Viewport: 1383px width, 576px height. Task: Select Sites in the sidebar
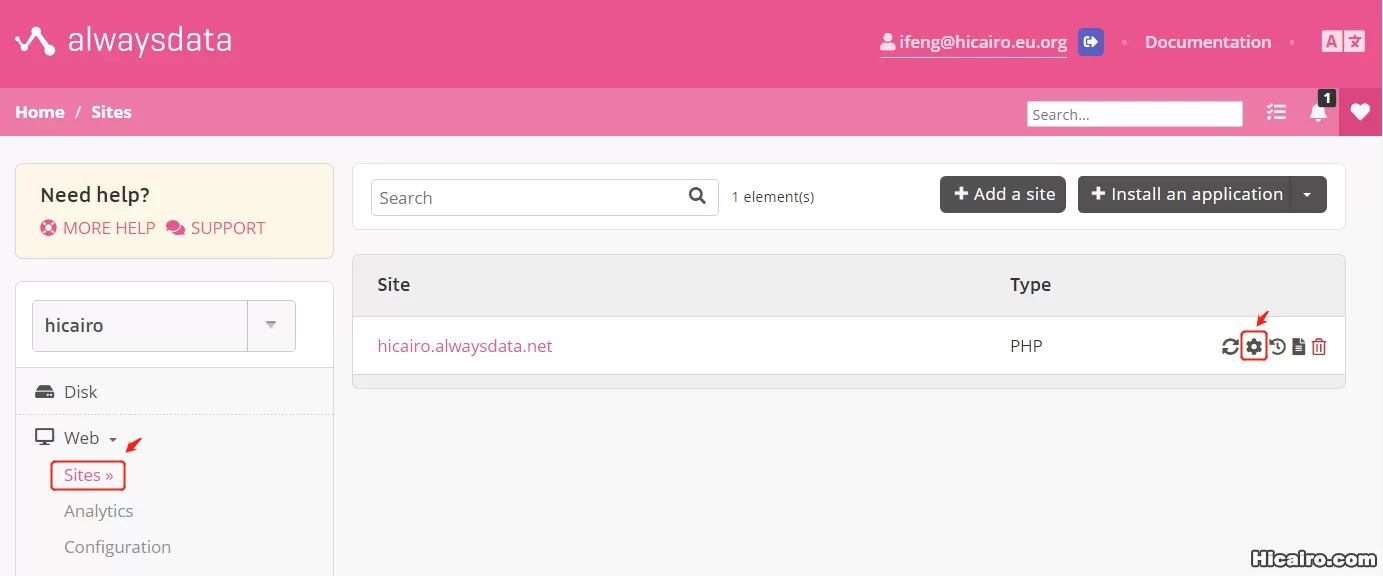(x=88, y=476)
